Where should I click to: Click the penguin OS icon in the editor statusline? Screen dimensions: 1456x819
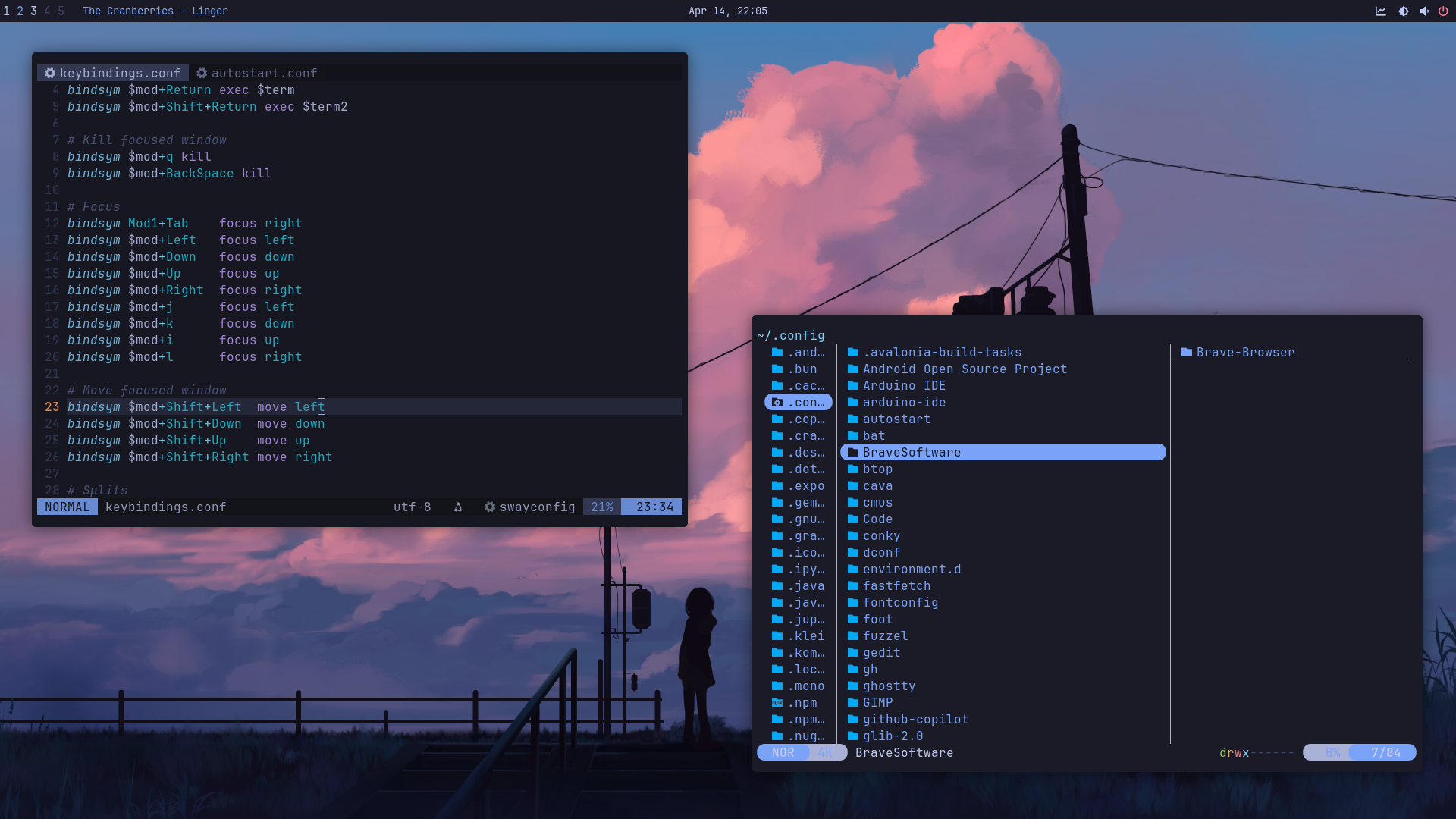458,507
